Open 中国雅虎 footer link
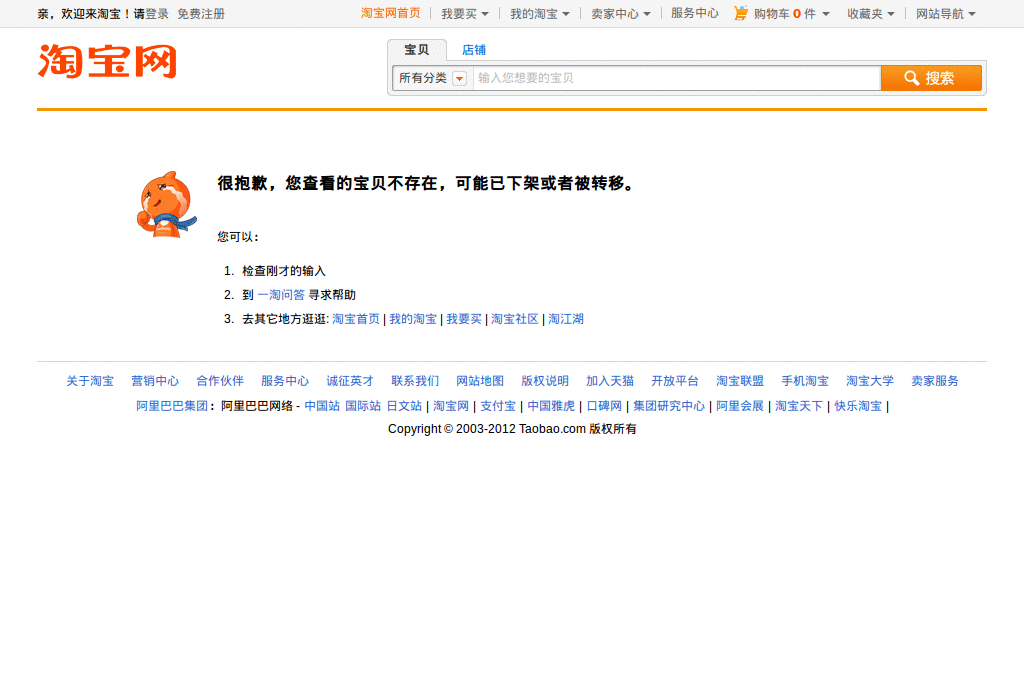The image size is (1024, 680). point(551,406)
